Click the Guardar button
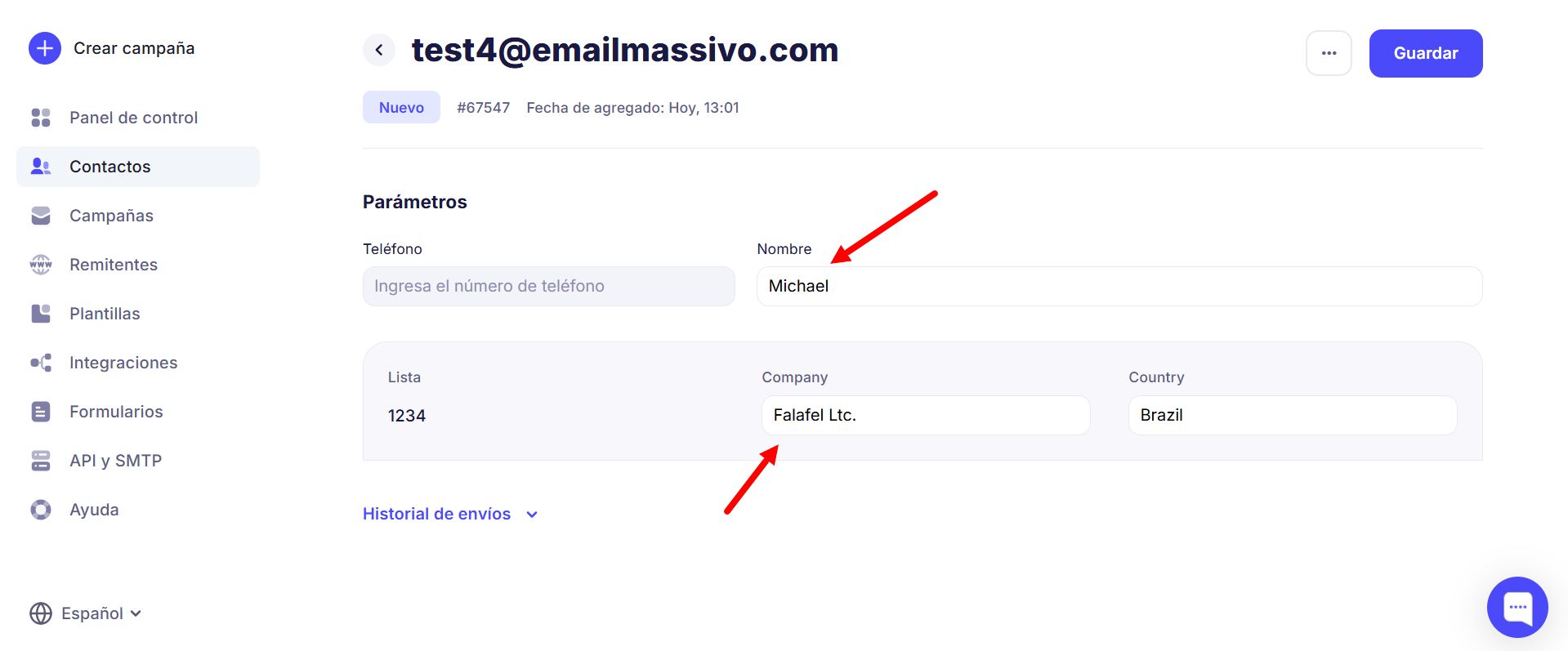This screenshot has height=651, width=1568. [1426, 53]
